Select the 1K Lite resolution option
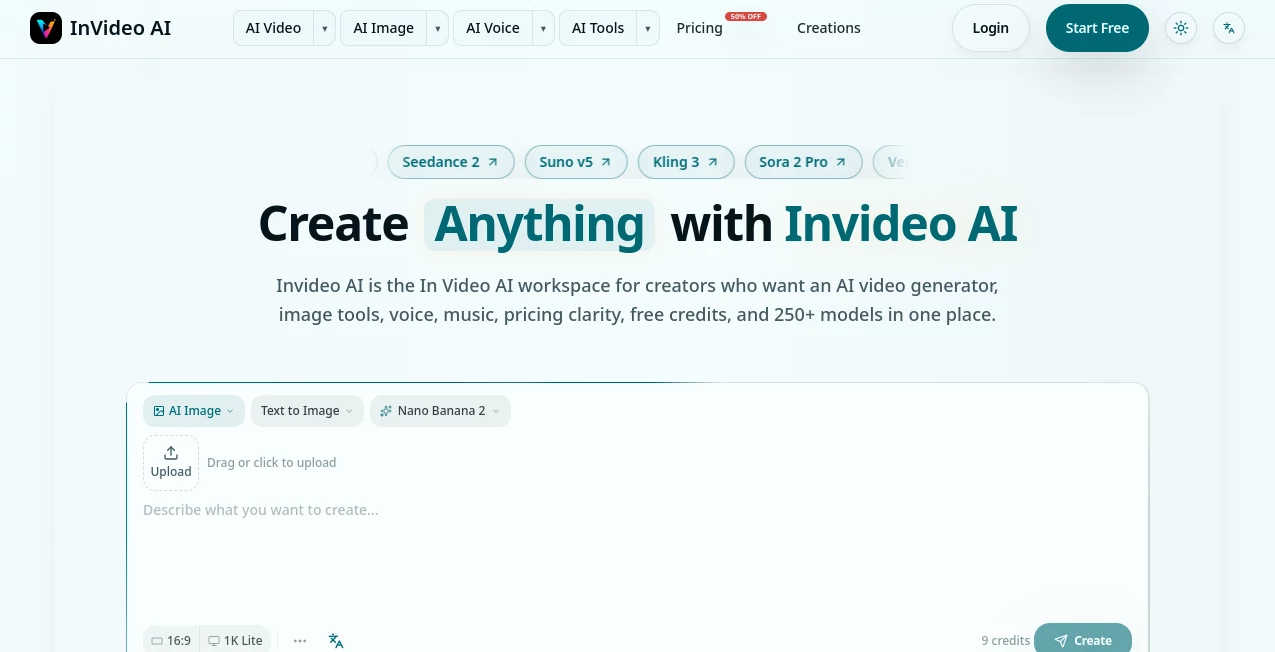This screenshot has width=1275, height=652. (x=235, y=640)
